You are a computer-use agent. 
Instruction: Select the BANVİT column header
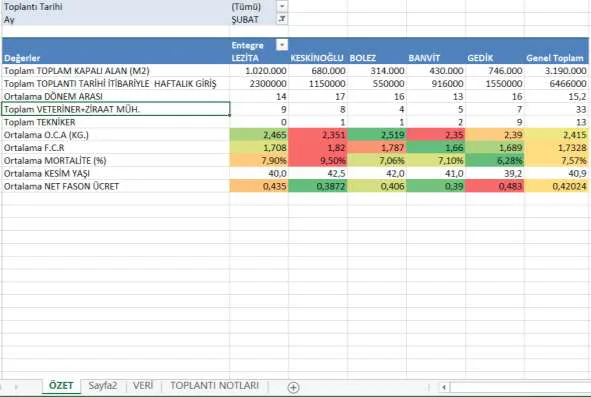[436, 58]
